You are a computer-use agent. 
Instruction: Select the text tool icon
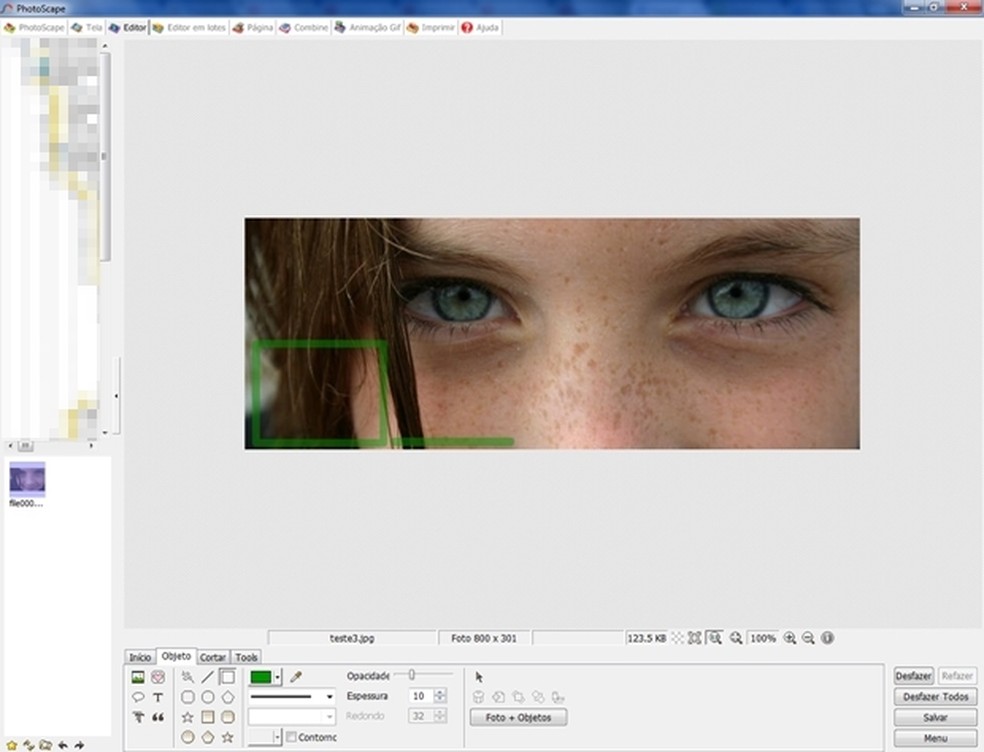tap(158, 697)
